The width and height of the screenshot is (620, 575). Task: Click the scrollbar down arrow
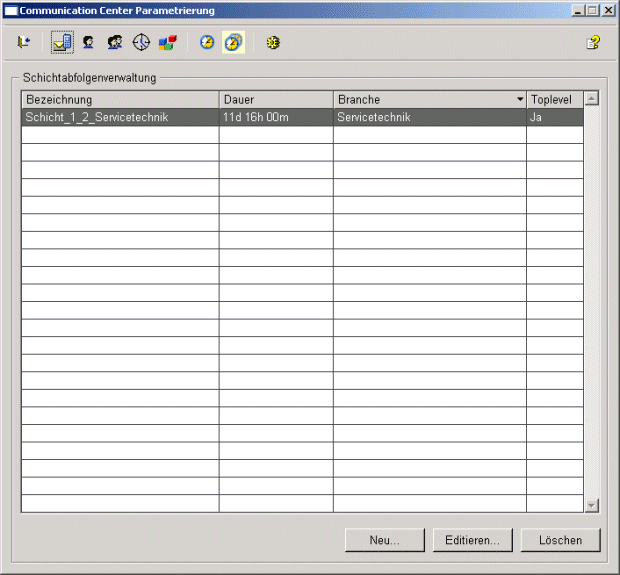pos(591,505)
